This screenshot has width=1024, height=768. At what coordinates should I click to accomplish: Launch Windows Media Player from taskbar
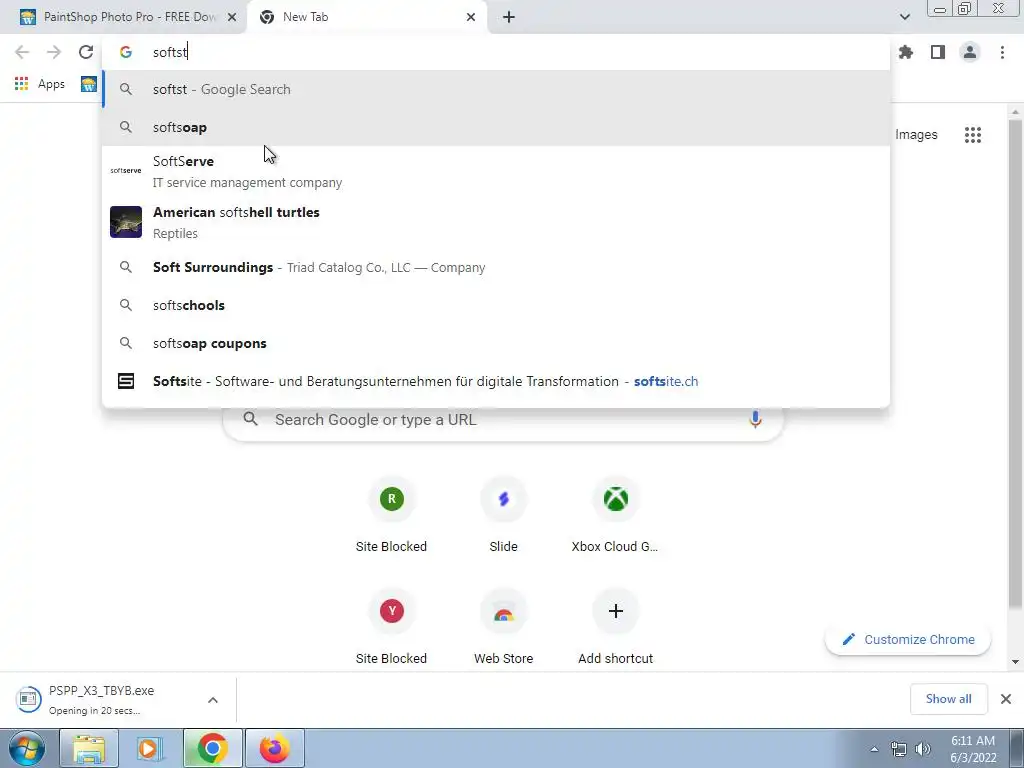click(150, 748)
